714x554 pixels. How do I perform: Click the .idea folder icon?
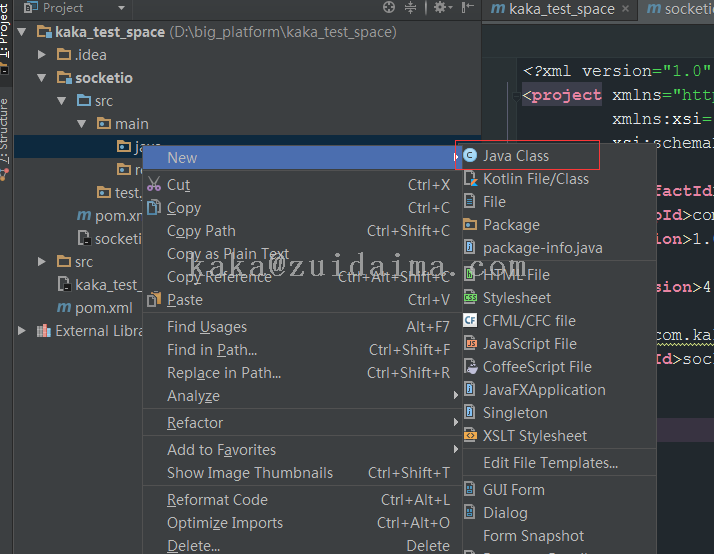tap(64, 55)
